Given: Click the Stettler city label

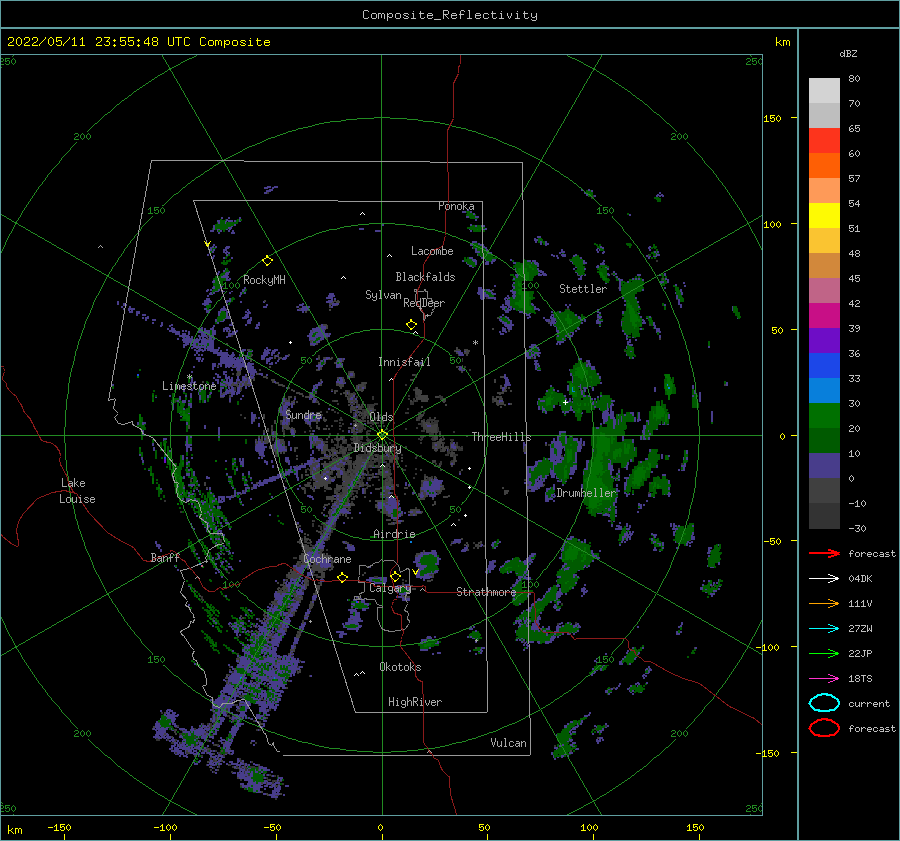Looking at the screenshot, I should pos(583,289).
